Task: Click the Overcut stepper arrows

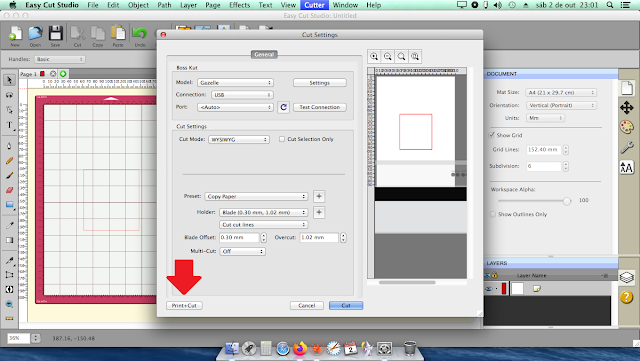Action: tap(343, 237)
